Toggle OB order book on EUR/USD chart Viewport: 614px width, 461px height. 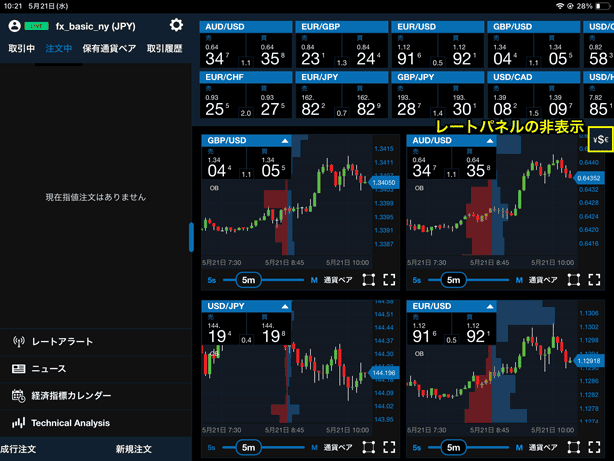[x=419, y=354]
